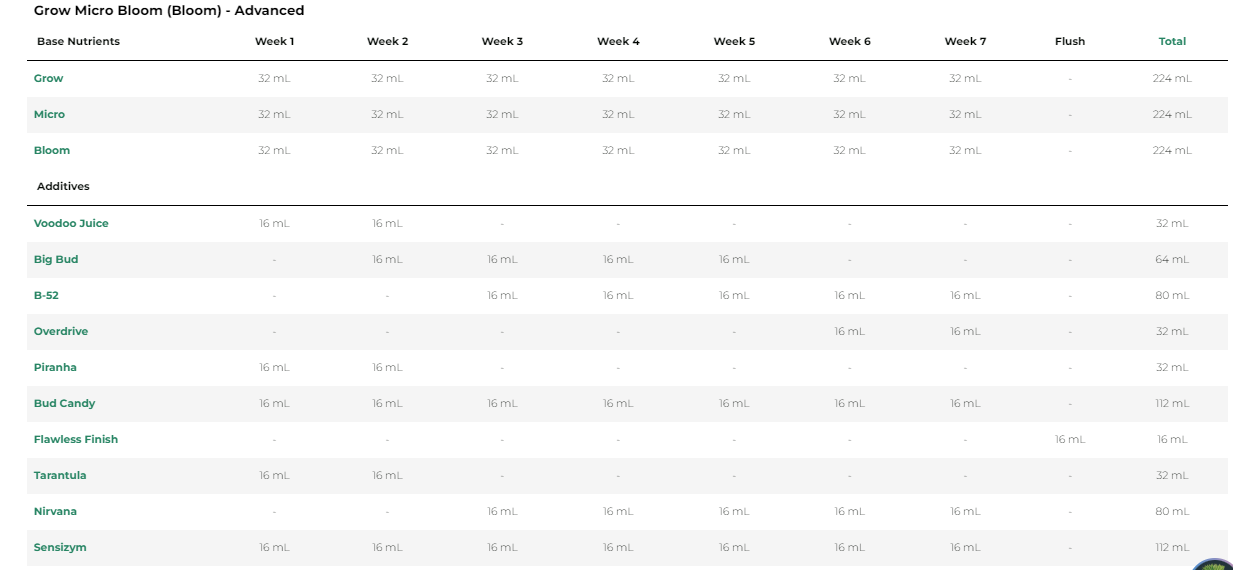
Task: Open the Overdrive product link
Action: (x=63, y=331)
